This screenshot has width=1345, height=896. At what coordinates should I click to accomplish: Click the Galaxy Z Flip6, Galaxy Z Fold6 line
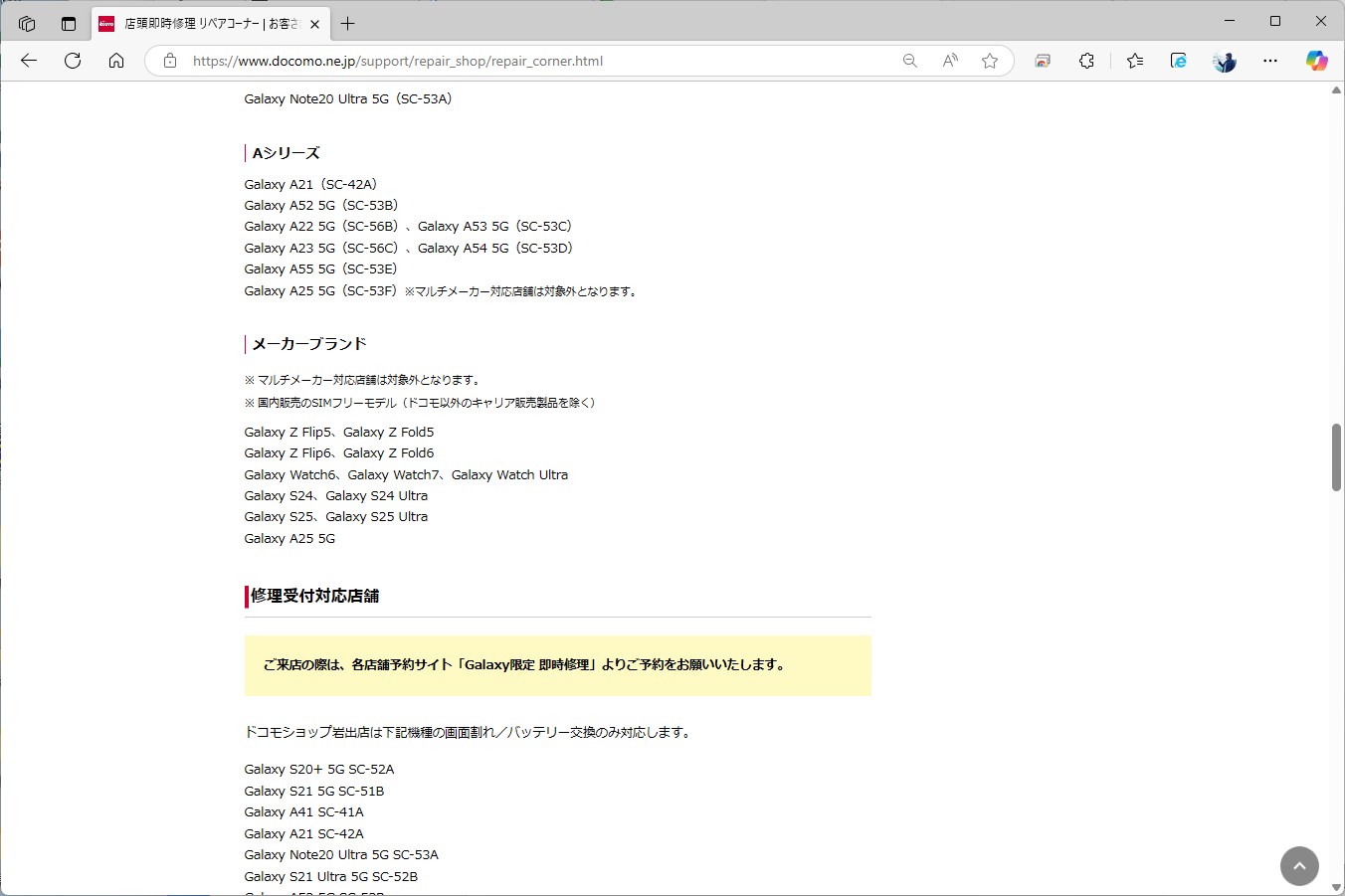click(339, 453)
